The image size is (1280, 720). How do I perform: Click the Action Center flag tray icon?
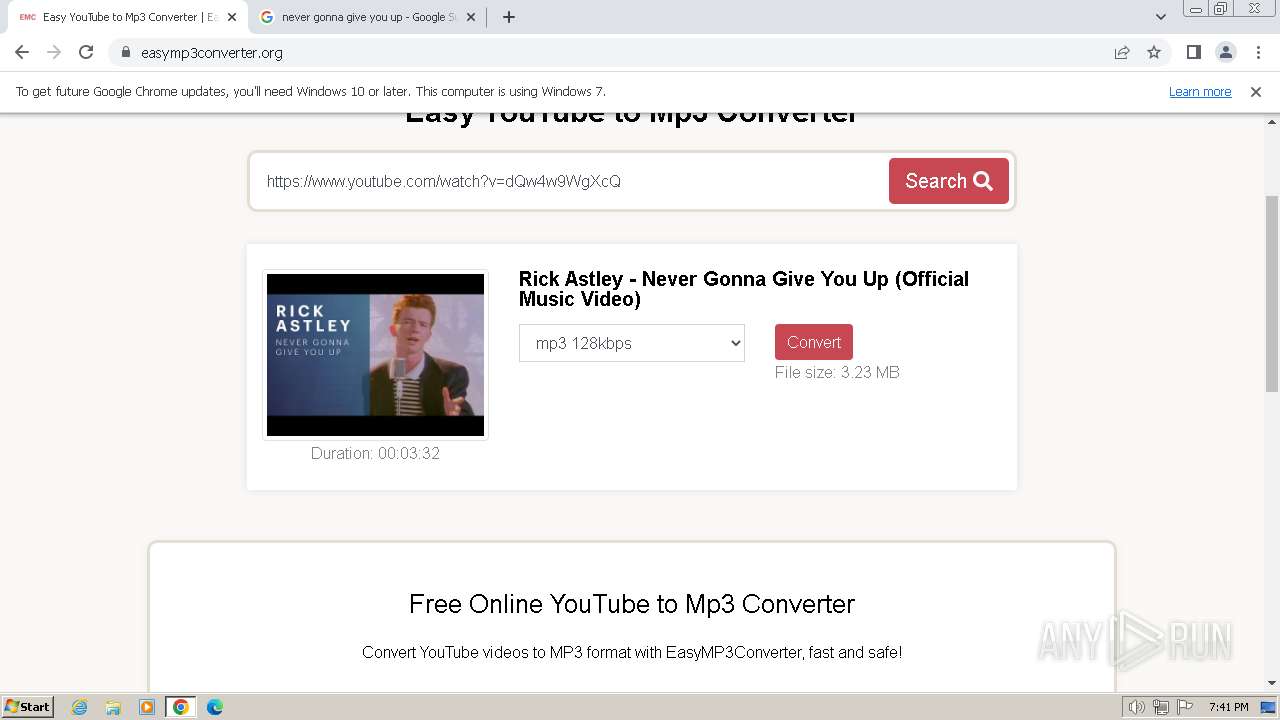tap(1185, 707)
